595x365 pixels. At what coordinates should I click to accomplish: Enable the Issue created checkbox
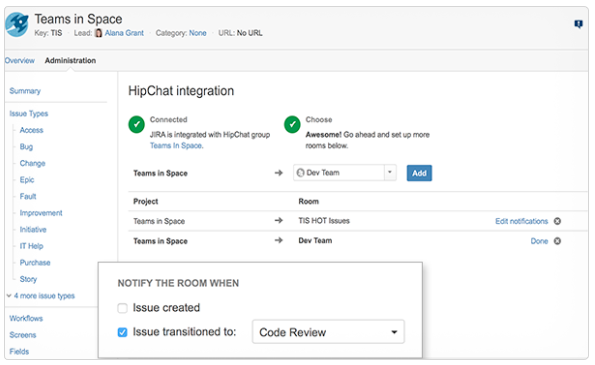(122, 308)
